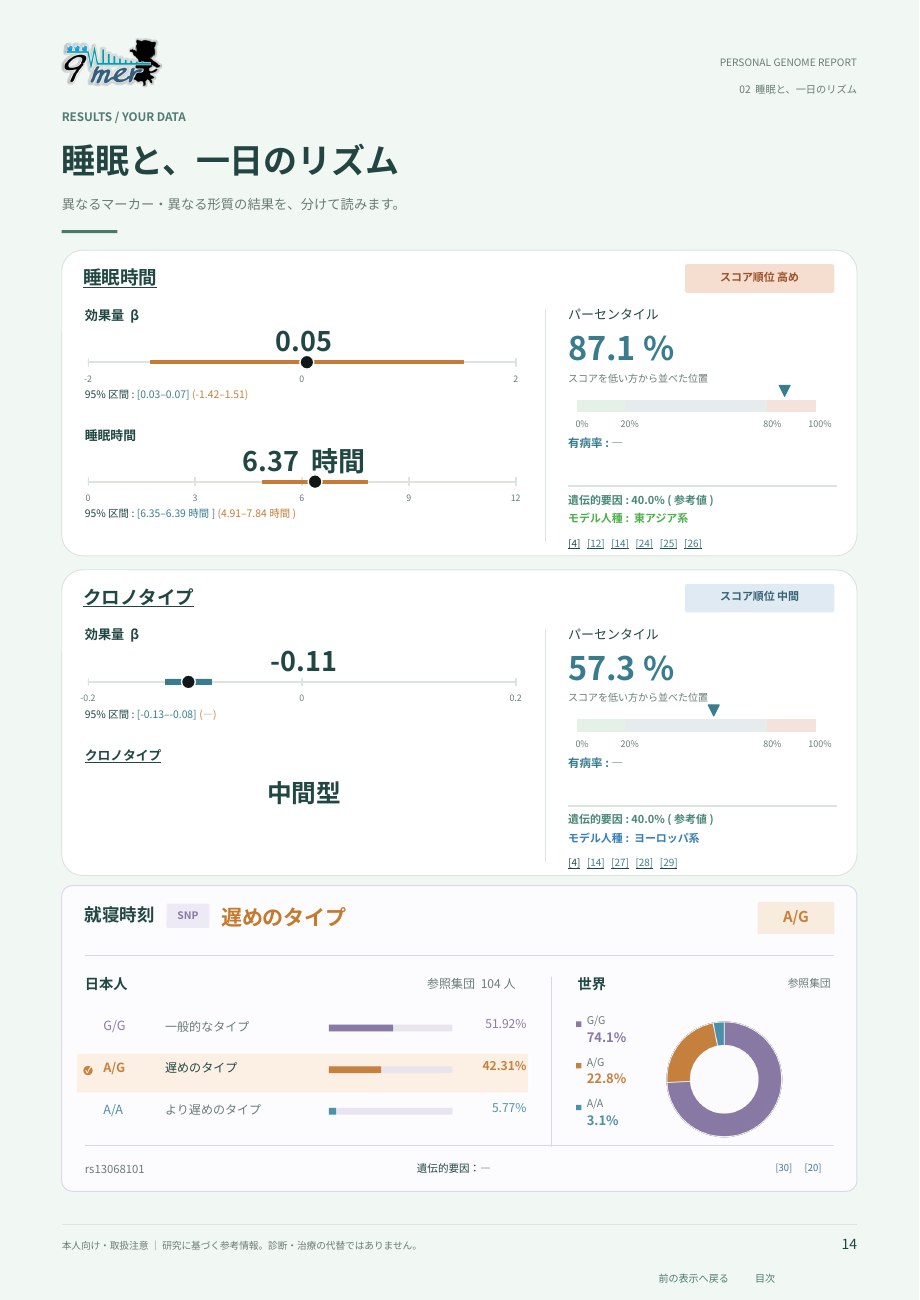The image size is (920, 1300).
Task: Click the orange 遅めのタイプ heading
Action: point(283,916)
